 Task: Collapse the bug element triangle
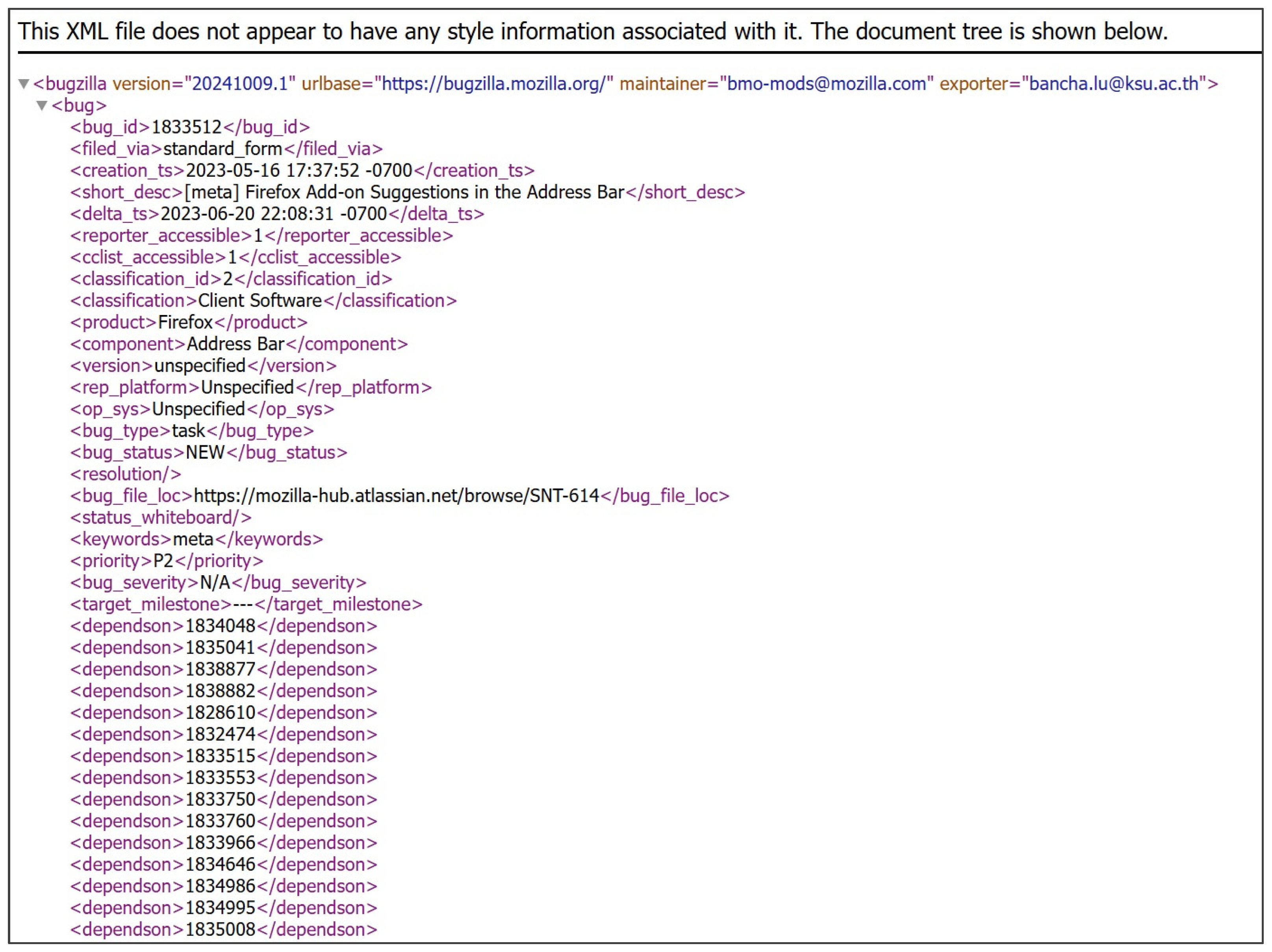[41, 106]
